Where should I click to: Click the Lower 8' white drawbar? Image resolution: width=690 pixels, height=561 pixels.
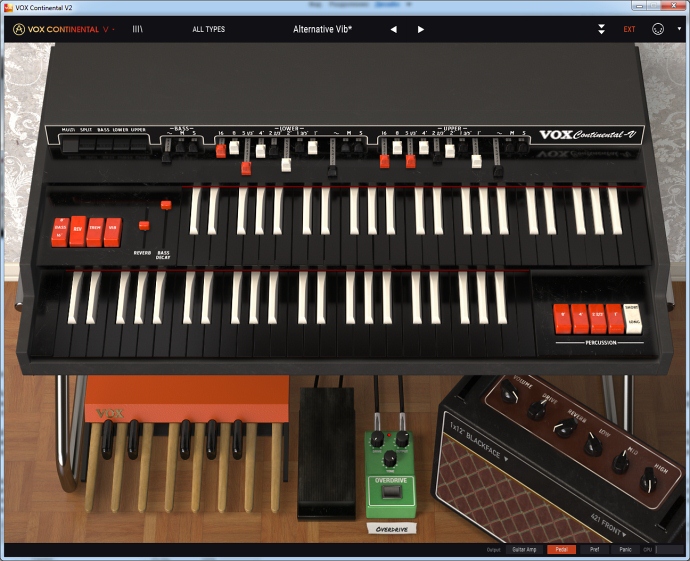pyautogui.click(x=234, y=147)
